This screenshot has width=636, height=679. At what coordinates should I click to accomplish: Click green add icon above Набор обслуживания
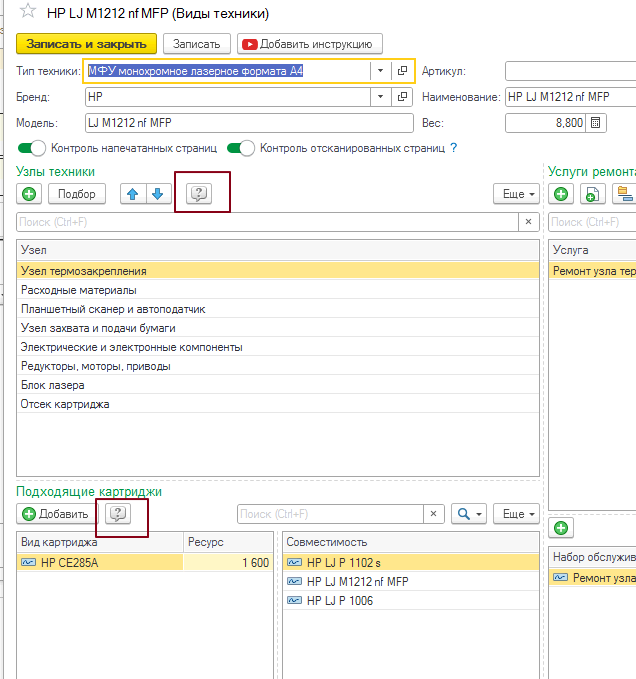(x=561, y=528)
